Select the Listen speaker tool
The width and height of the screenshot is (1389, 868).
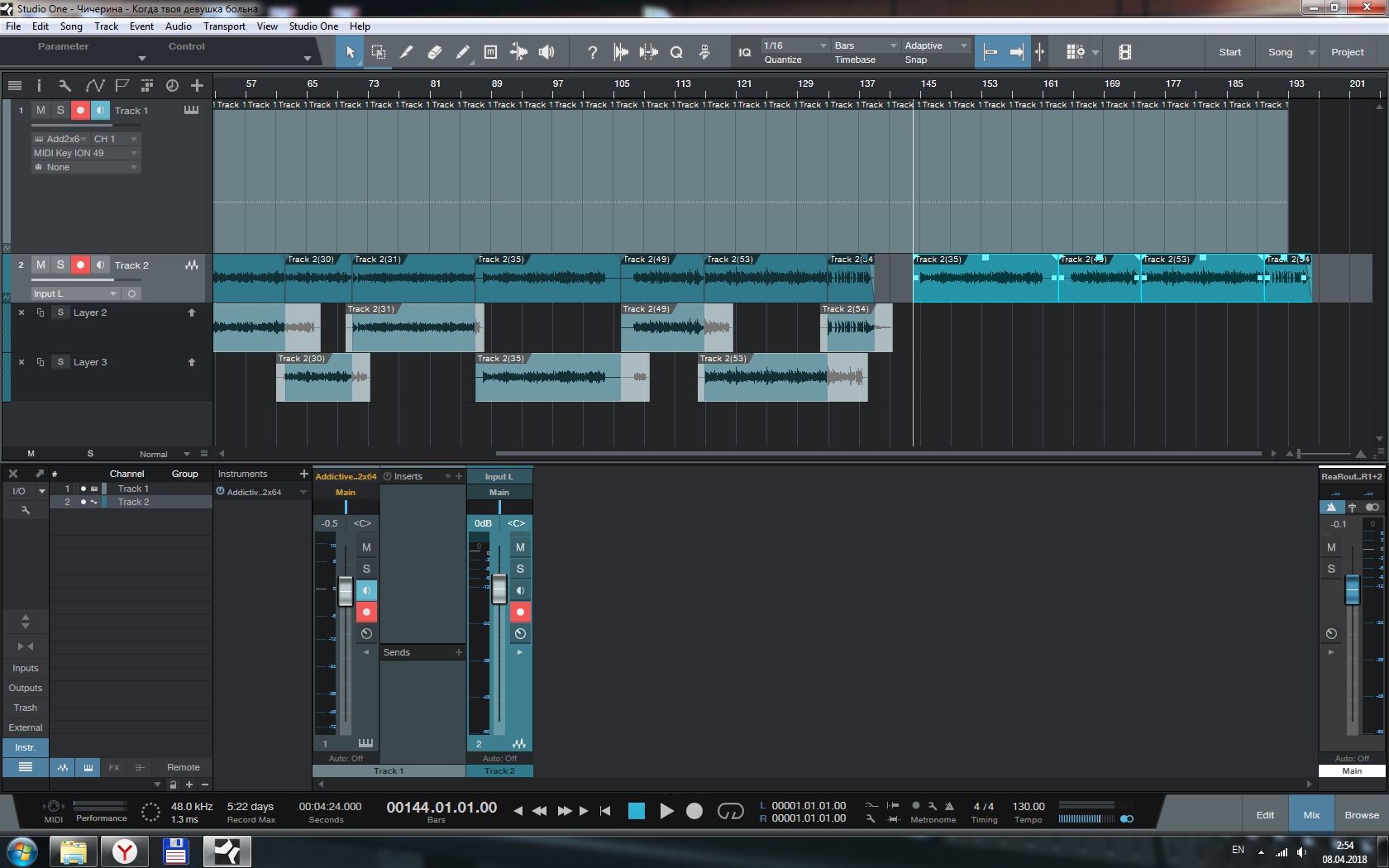[x=547, y=52]
